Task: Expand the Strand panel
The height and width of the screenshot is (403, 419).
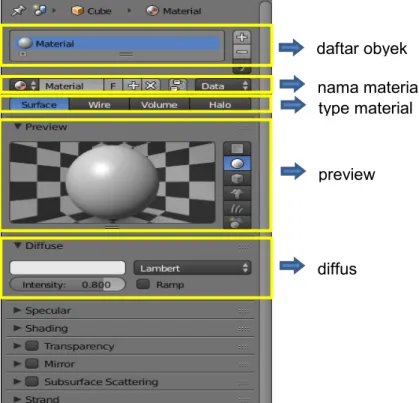Action: [17, 398]
